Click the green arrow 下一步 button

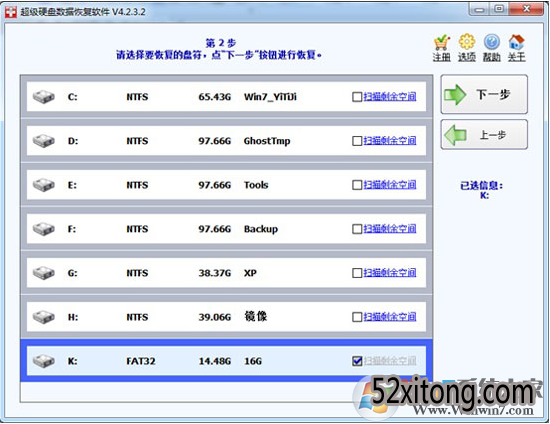484,94
